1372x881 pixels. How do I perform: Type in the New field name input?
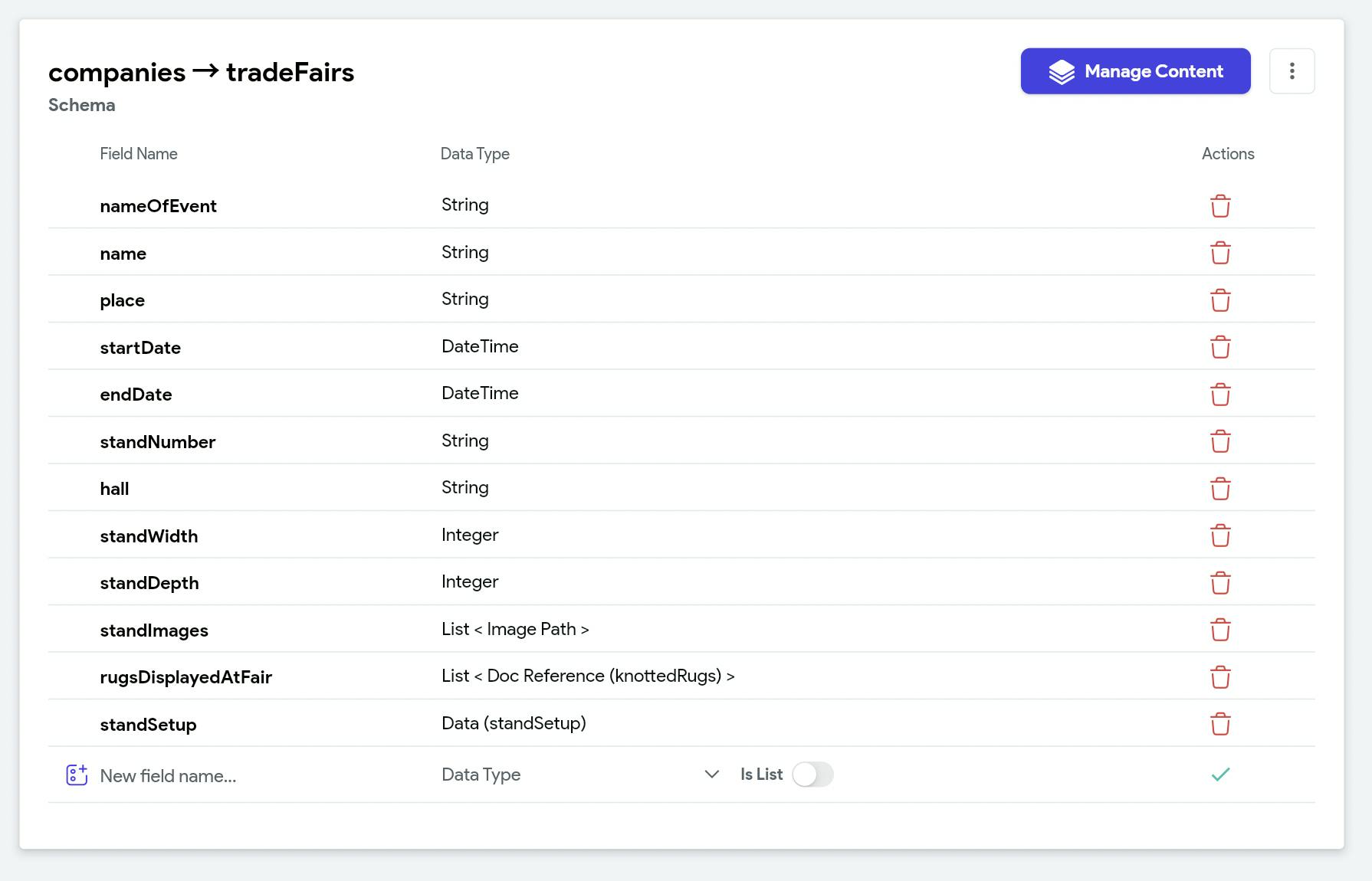253,776
